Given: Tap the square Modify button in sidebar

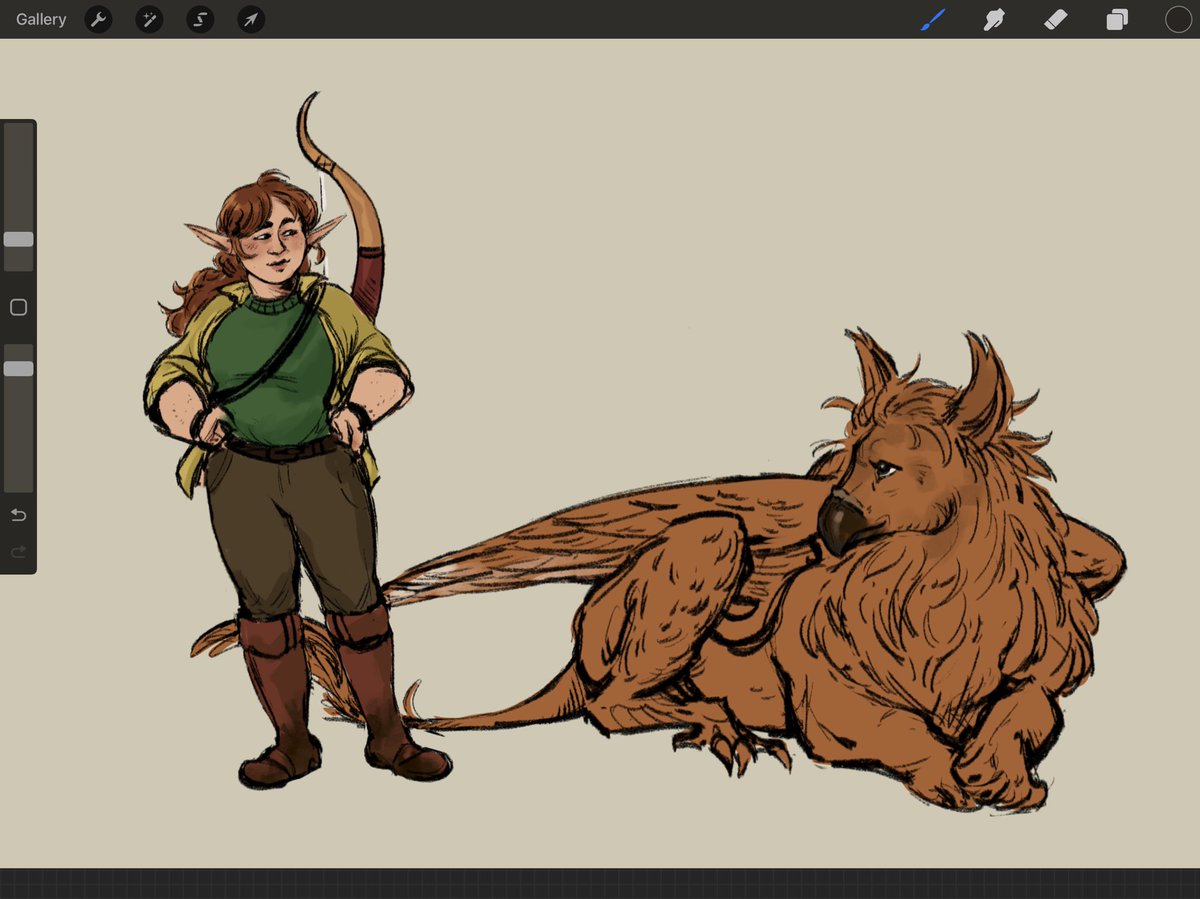Looking at the screenshot, I should (x=18, y=307).
